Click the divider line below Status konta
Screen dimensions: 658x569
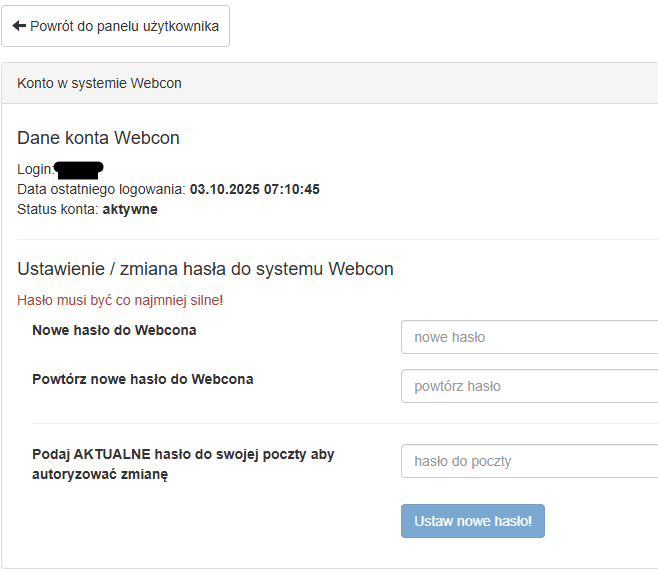pos(330,239)
